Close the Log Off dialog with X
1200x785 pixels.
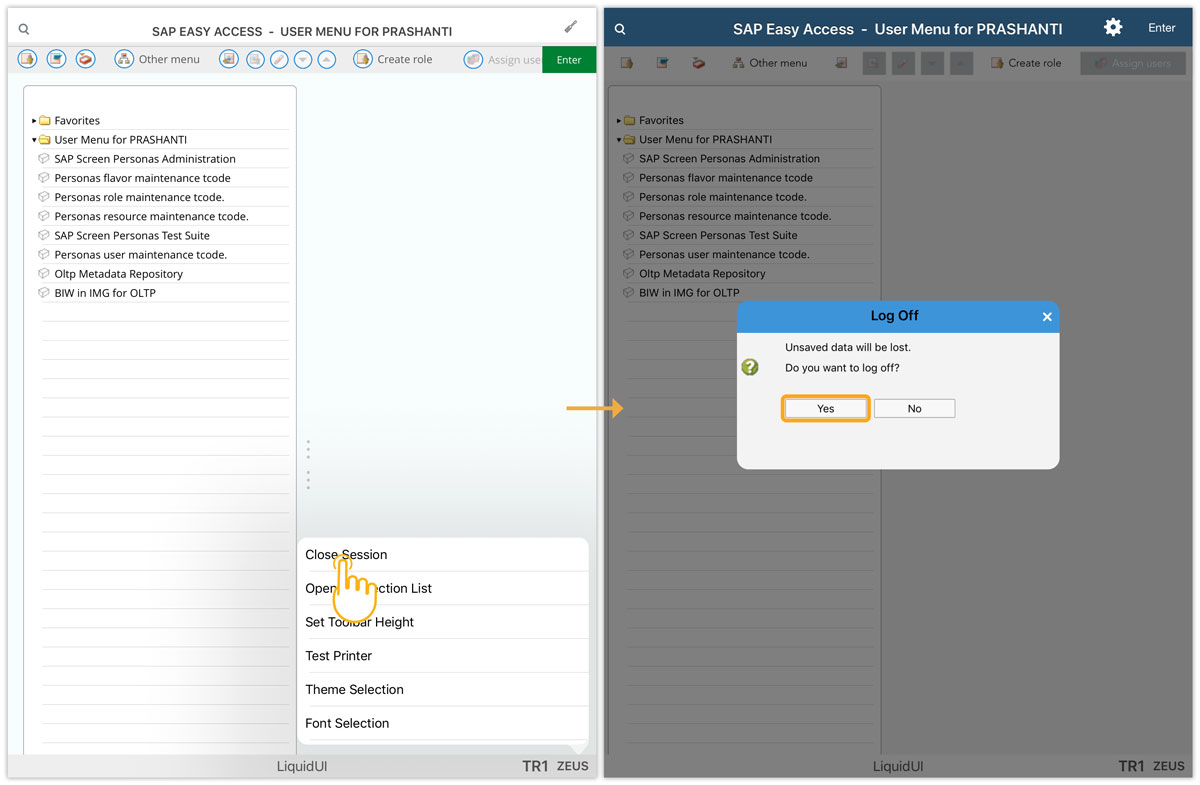click(1047, 317)
